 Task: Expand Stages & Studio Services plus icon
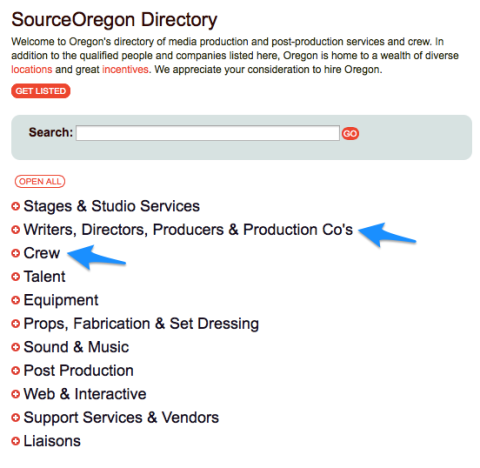[15, 206]
